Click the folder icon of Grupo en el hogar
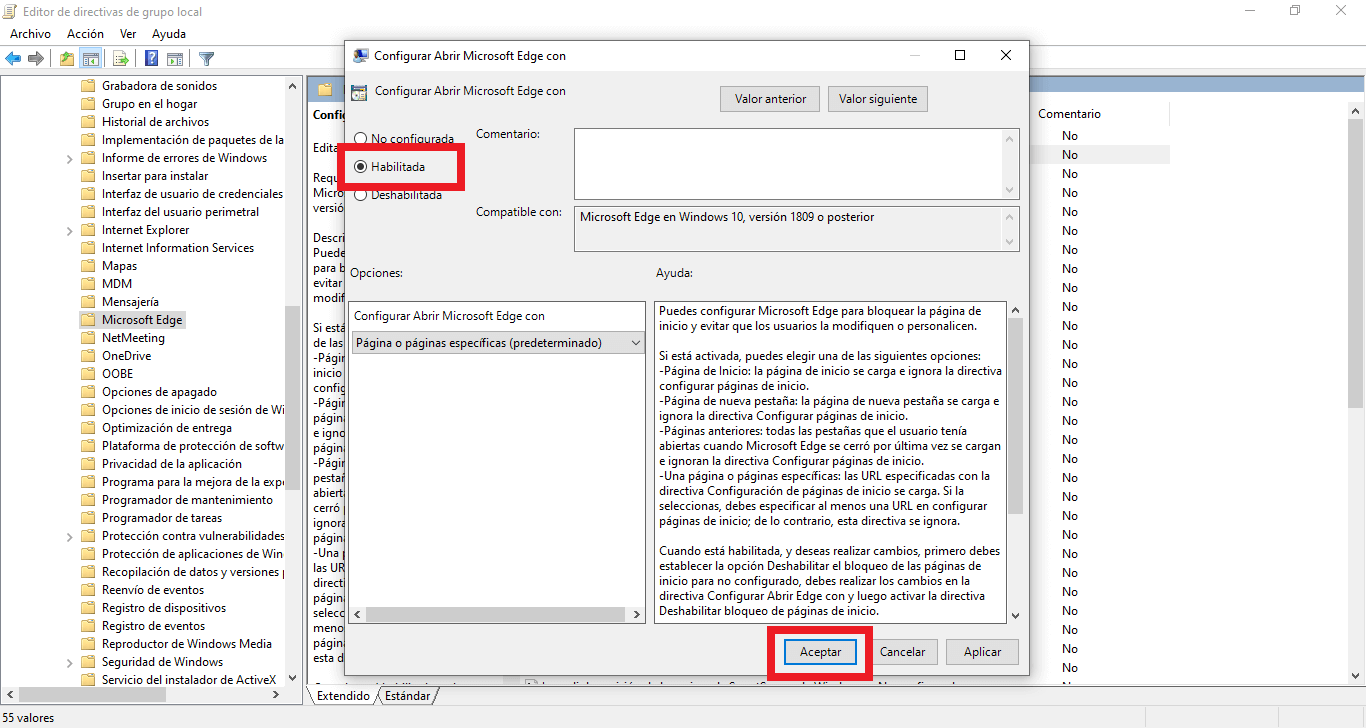Image resolution: width=1366 pixels, height=728 pixels. [x=88, y=104]
